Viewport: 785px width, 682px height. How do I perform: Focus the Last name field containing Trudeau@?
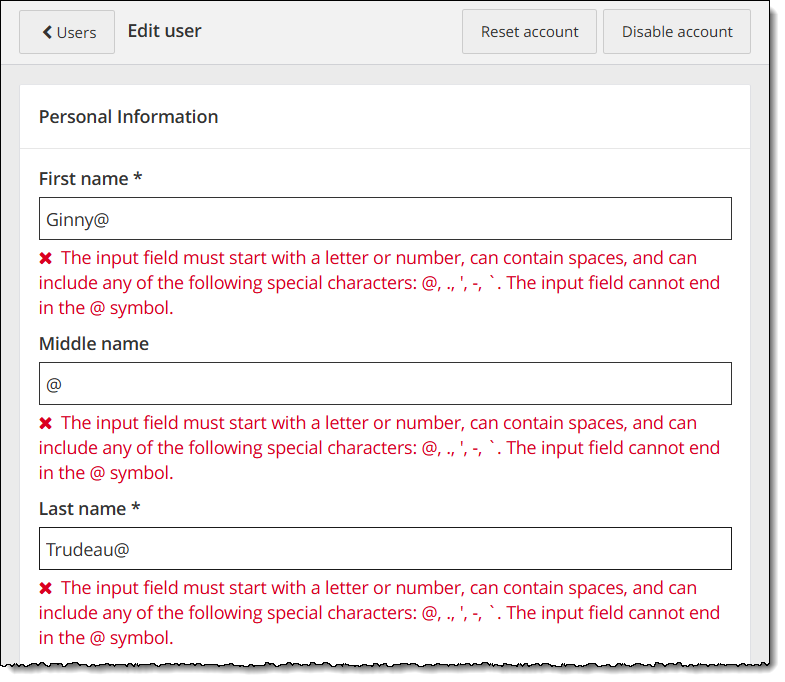(x=385, y=548)
